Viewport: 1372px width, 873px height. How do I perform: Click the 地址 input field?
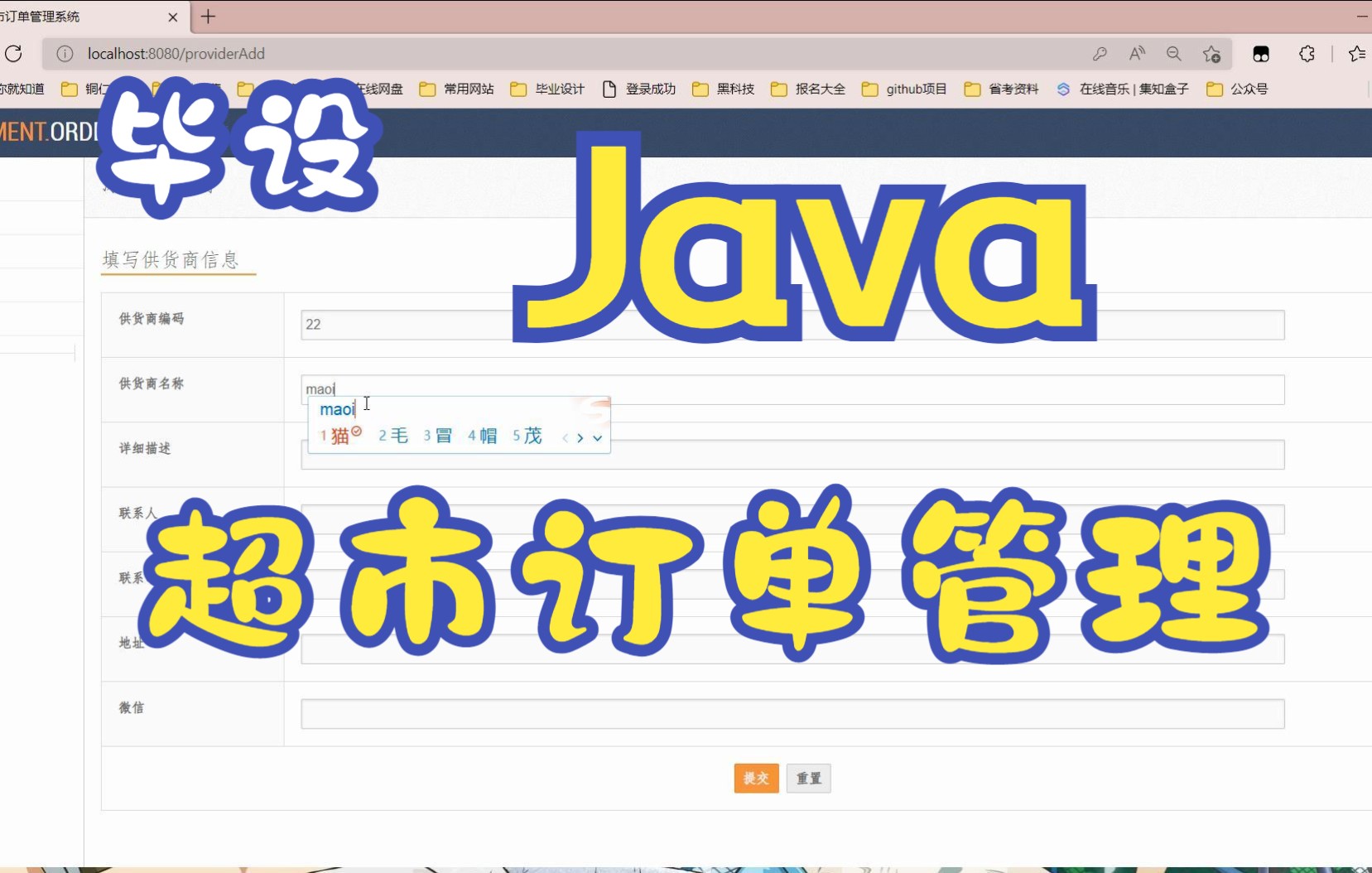[792, 649]
